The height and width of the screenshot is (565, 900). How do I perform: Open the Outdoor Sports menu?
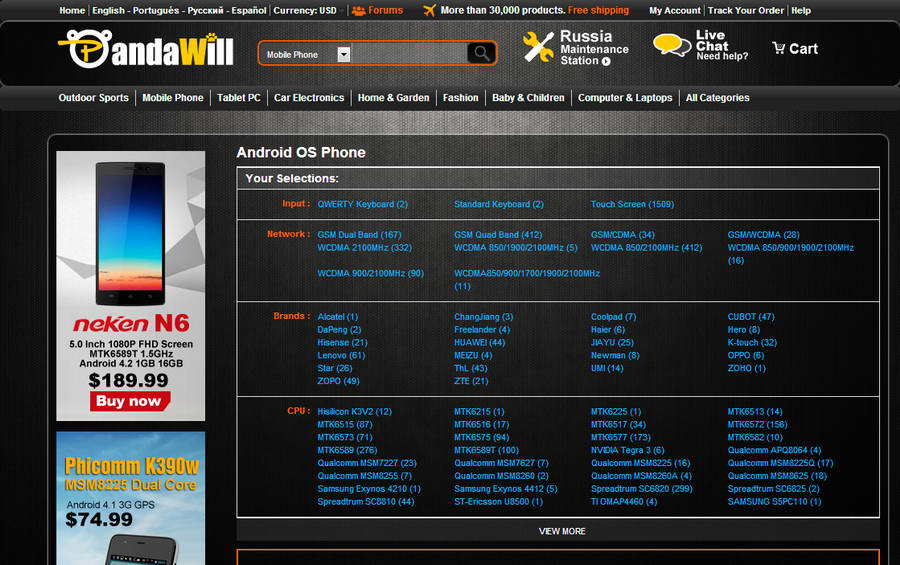point(94,98)
